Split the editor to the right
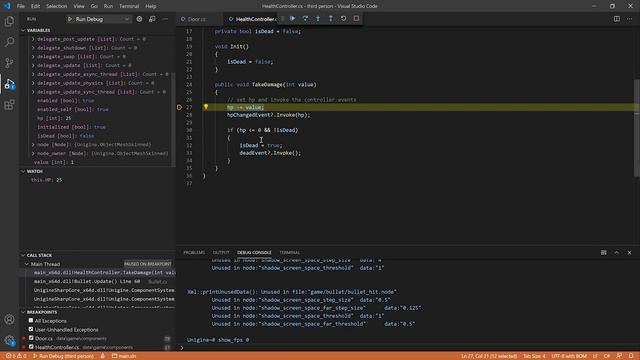Screen dimensions: 640x360 617,19
